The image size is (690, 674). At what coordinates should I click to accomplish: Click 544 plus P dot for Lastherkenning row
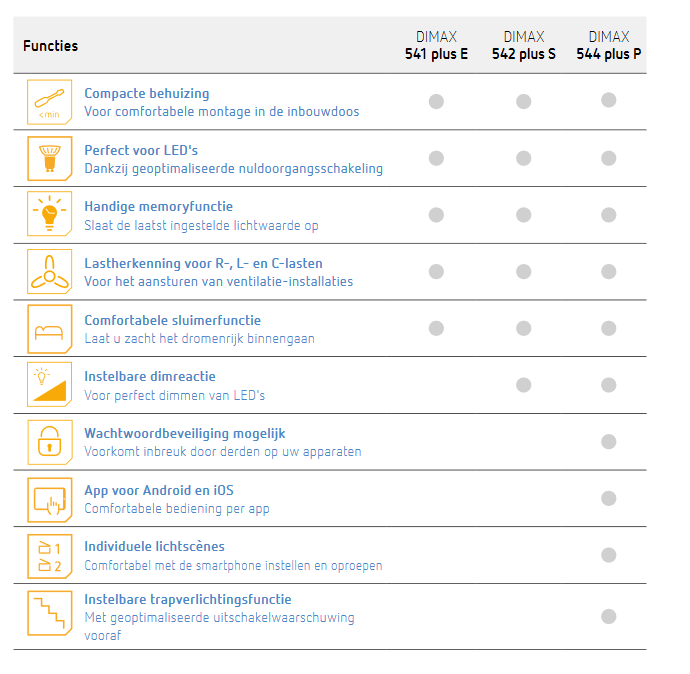609,271
